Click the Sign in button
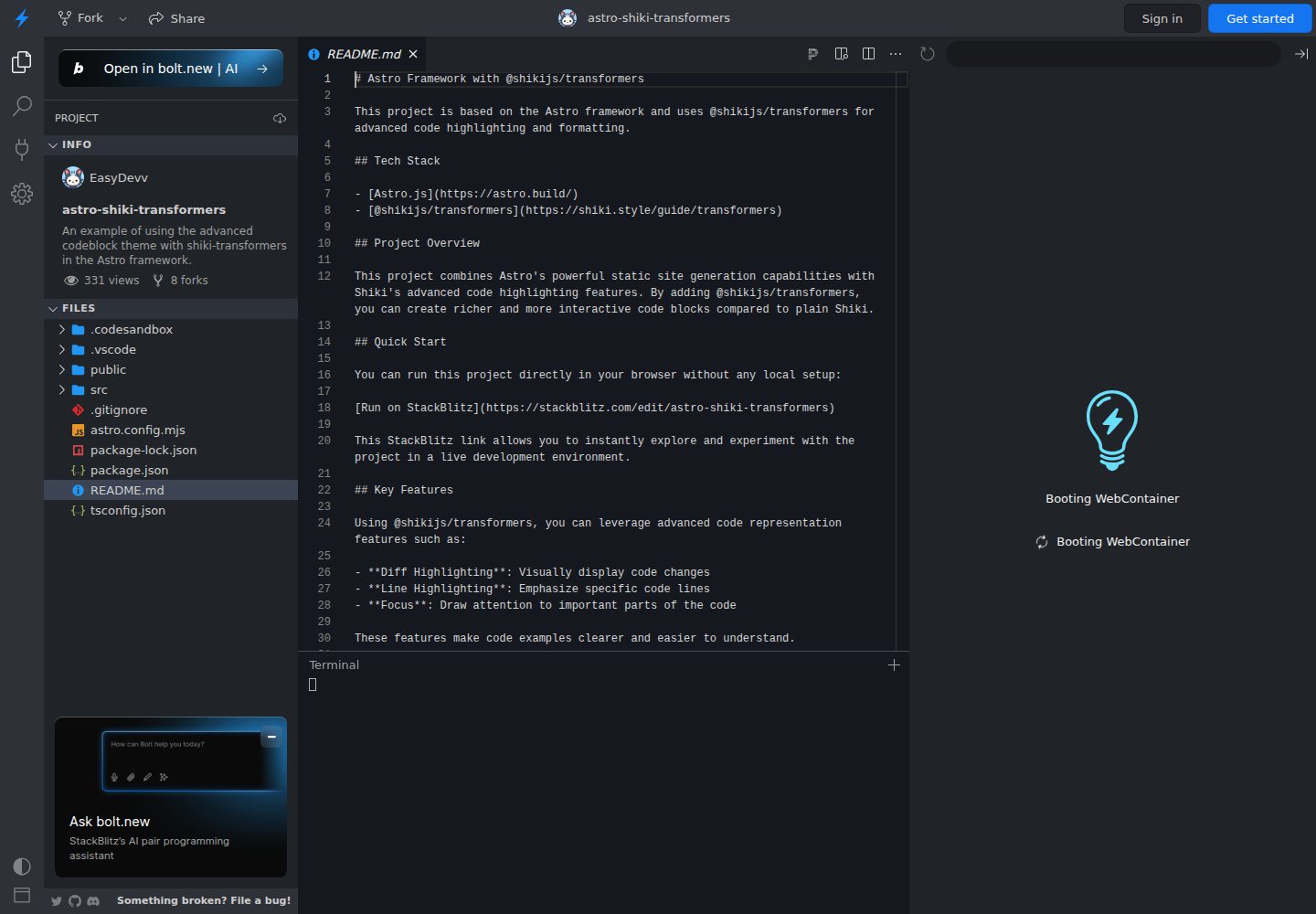This screenshot has width=1316, height=914. (x=1162, y=18)
